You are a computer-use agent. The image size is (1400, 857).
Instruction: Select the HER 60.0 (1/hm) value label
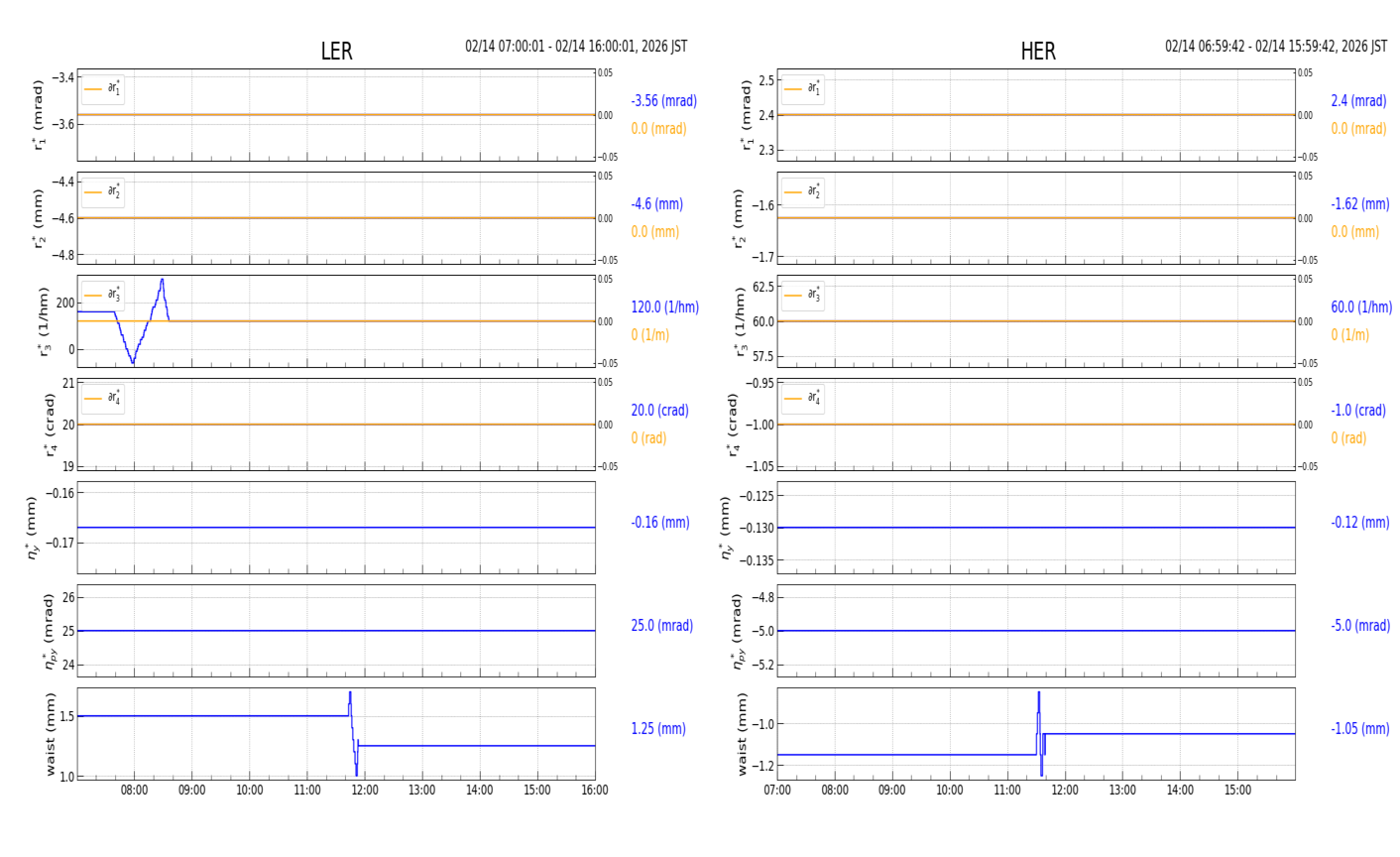coord(1360,307)
